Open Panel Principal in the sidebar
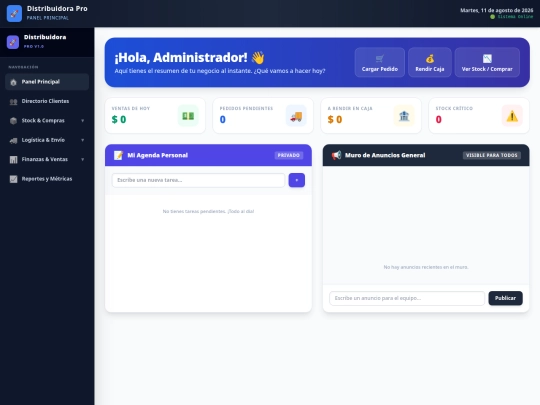The image size is (540, 405). click(47, 82)
